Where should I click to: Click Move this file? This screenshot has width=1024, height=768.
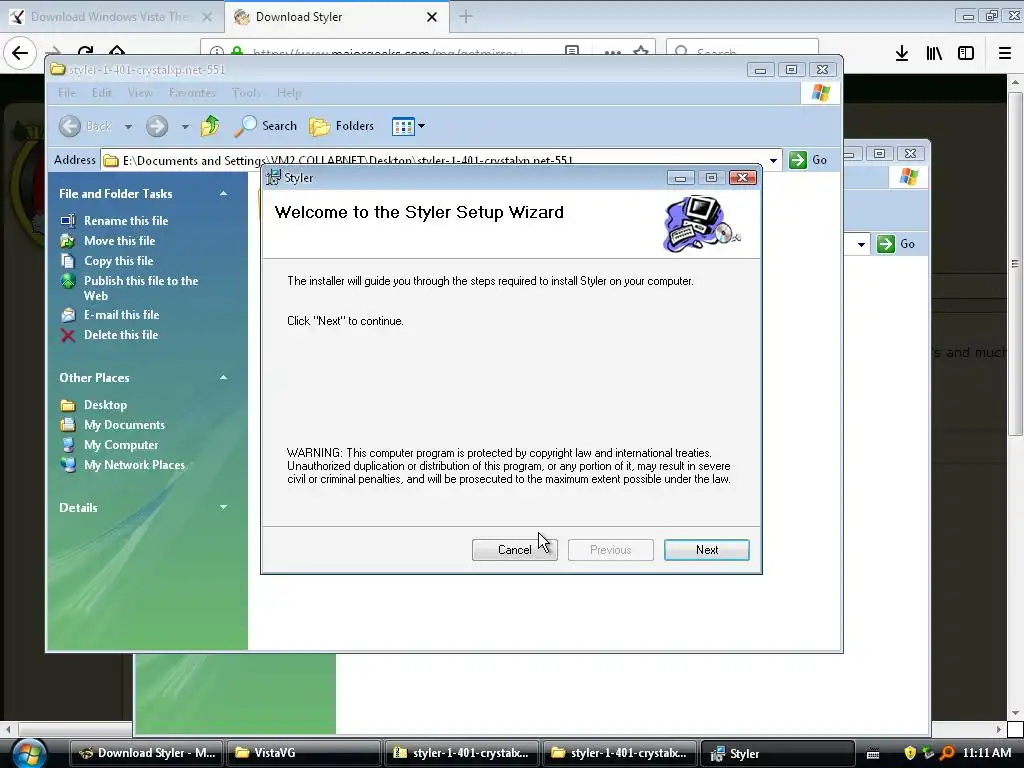pyautogui.click(x=120, y=241)
